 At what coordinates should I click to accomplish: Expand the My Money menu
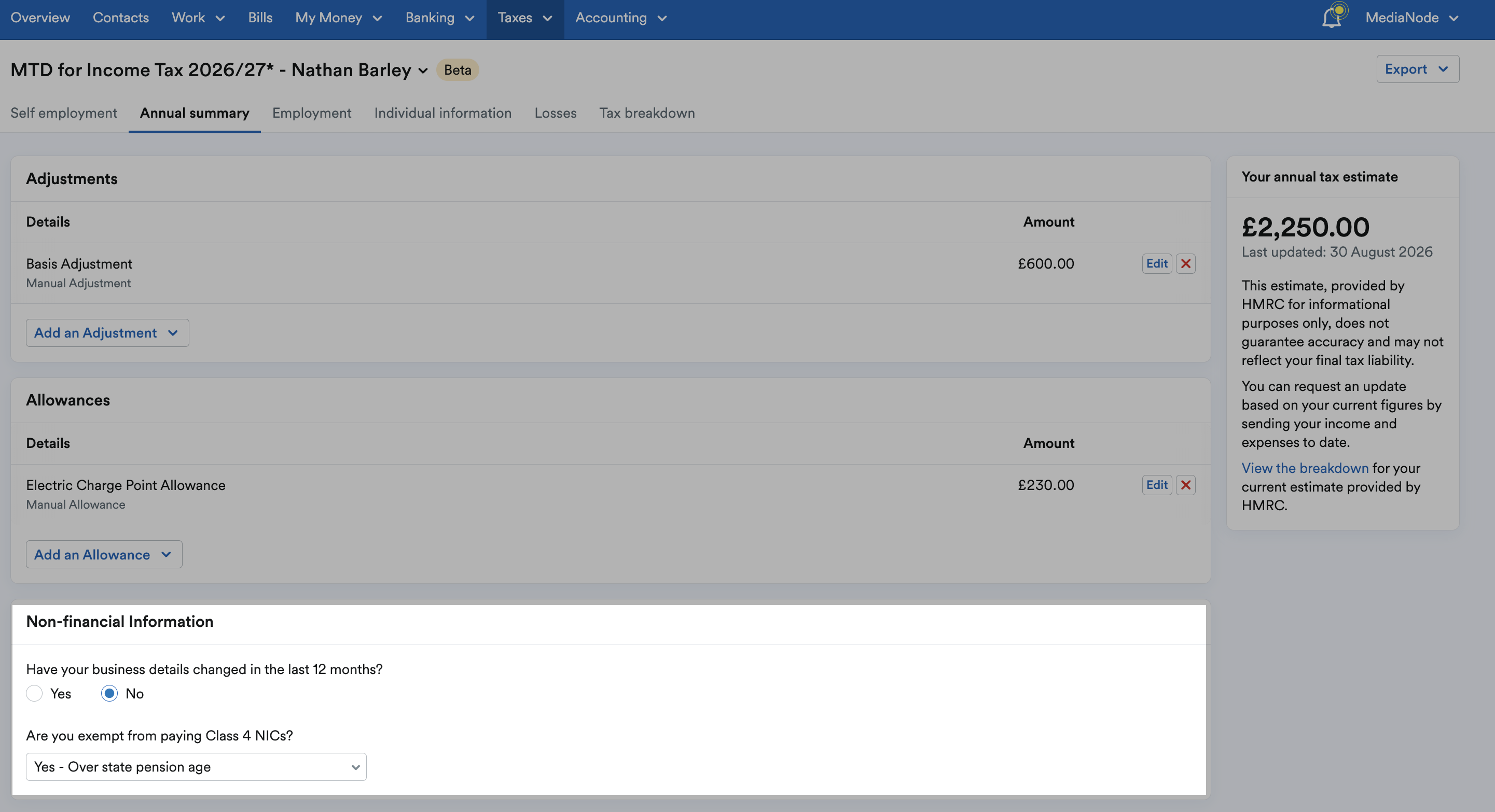pos(338,18)
